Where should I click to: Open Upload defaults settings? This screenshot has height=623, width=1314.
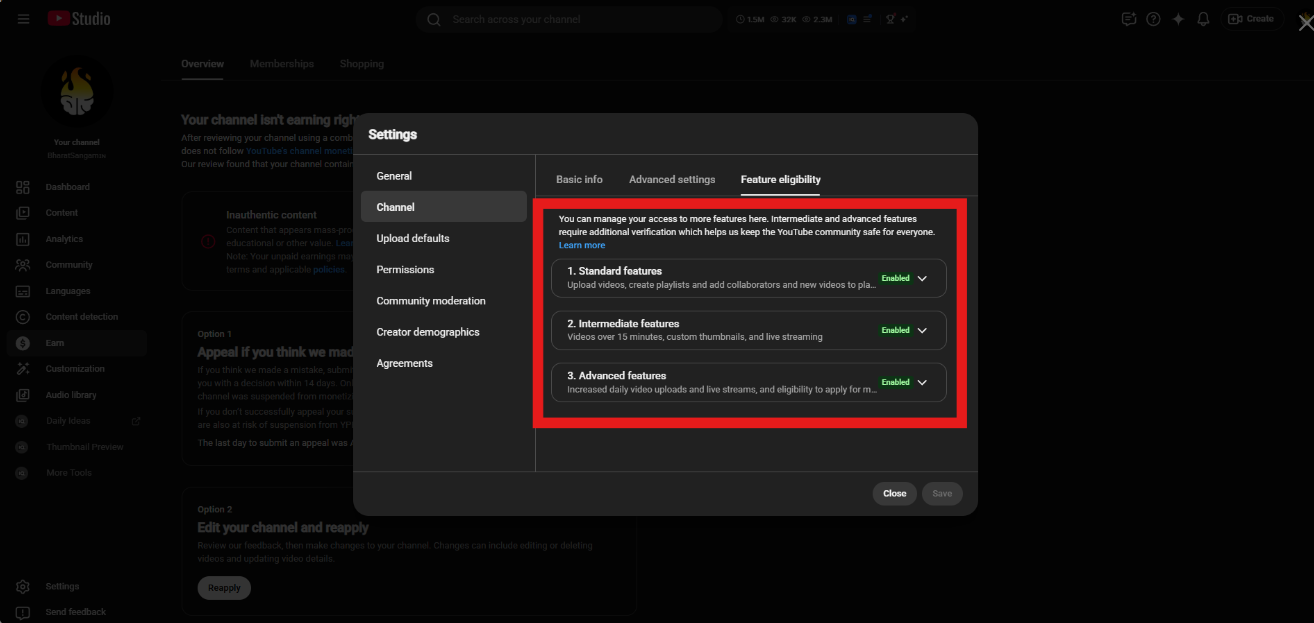[x=443, y=238]
